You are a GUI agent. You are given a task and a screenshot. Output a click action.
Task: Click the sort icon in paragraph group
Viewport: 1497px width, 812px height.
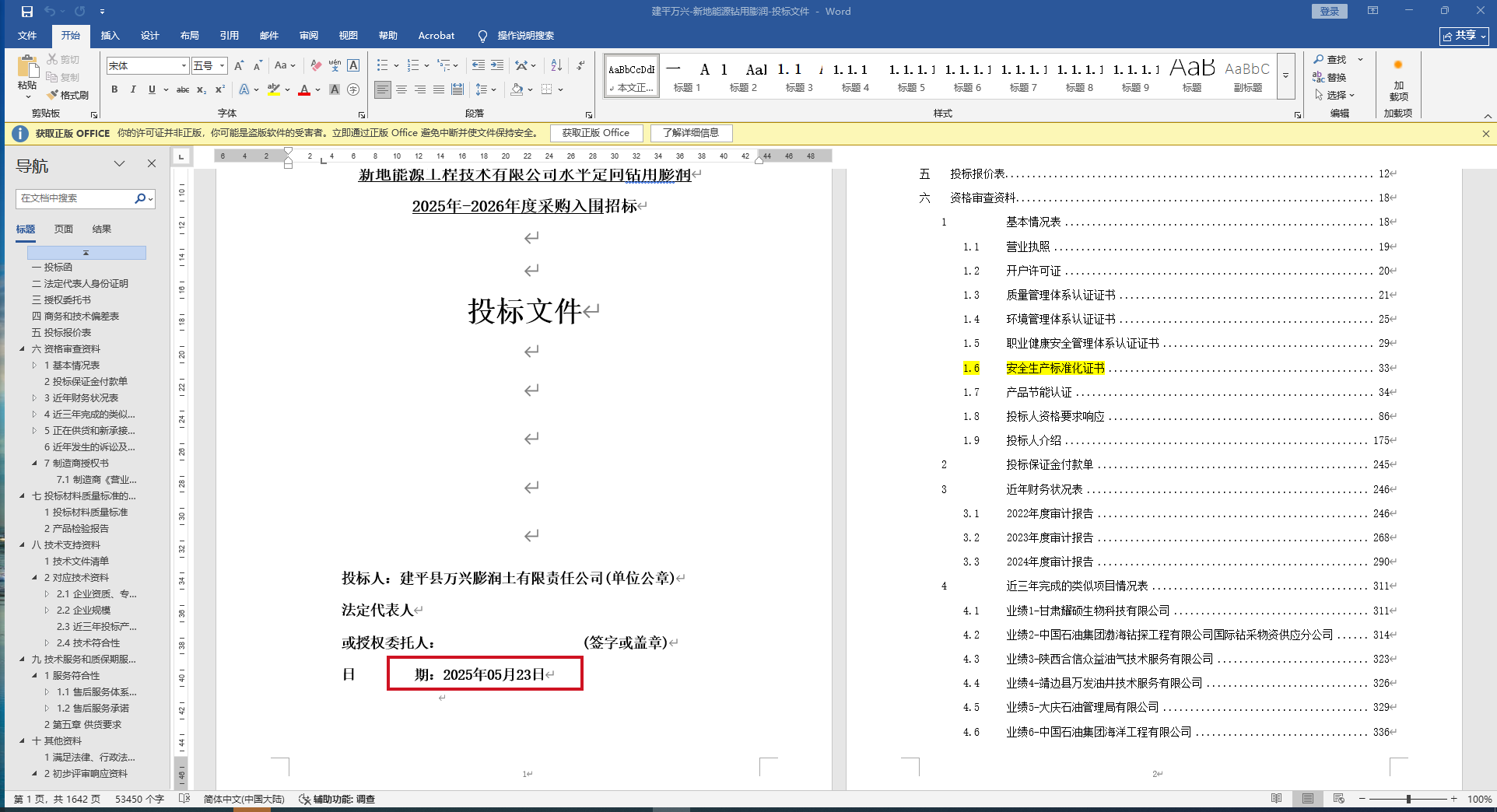tap(556, 65)
